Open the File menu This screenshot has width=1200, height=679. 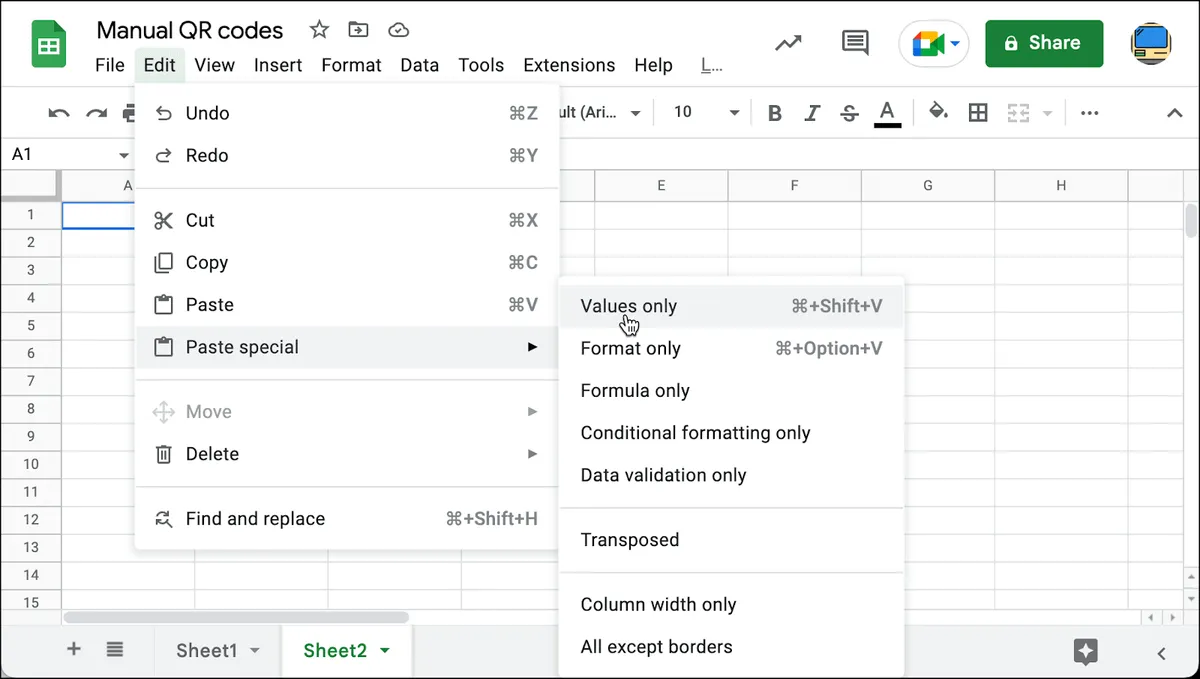pos(110,65)
